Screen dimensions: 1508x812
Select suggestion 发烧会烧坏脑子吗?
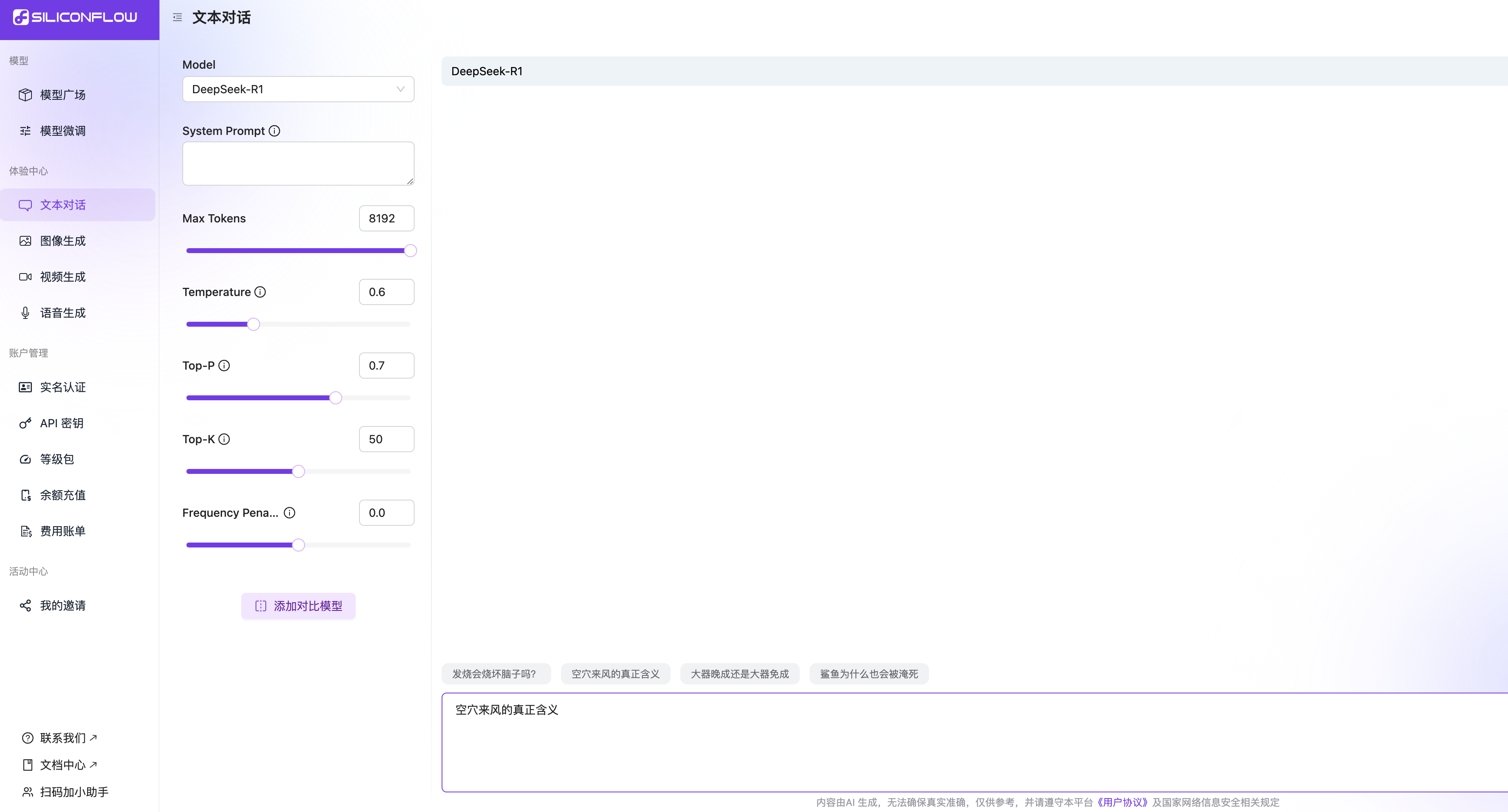click(x=495, y=674)
